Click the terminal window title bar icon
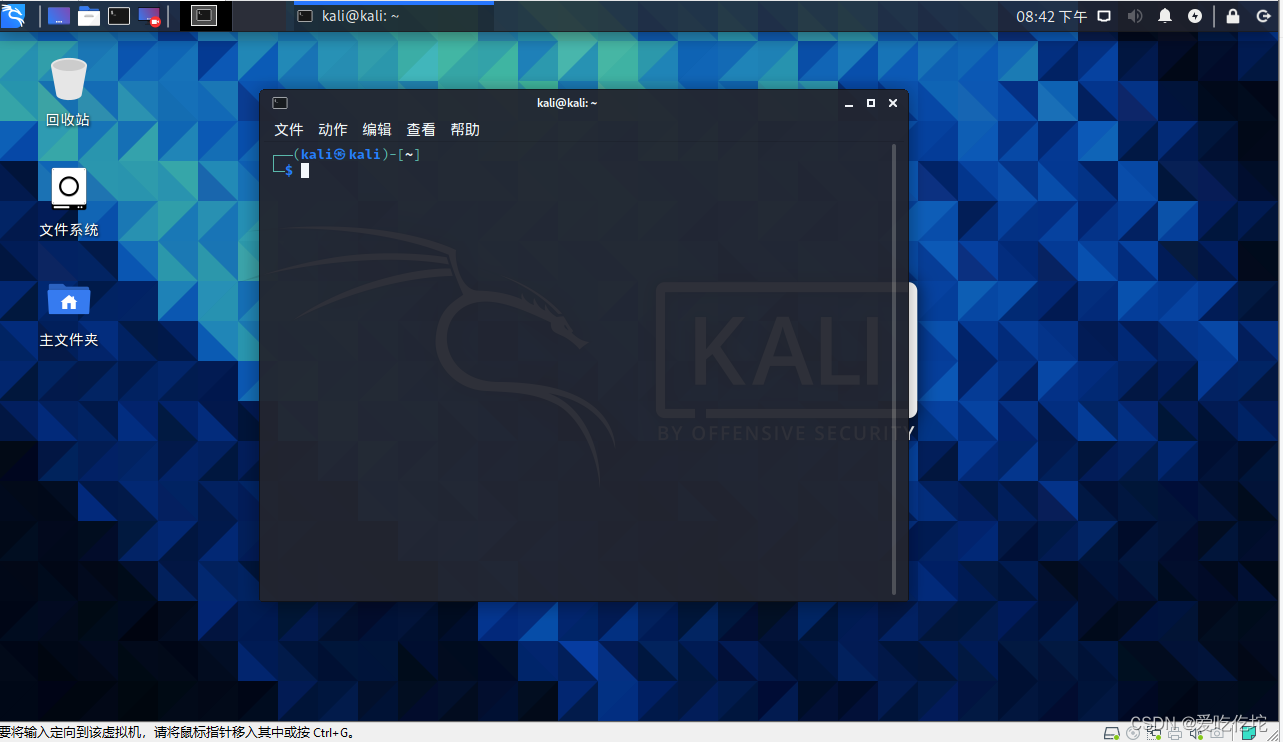1283x742 pixels. point(280,103)
